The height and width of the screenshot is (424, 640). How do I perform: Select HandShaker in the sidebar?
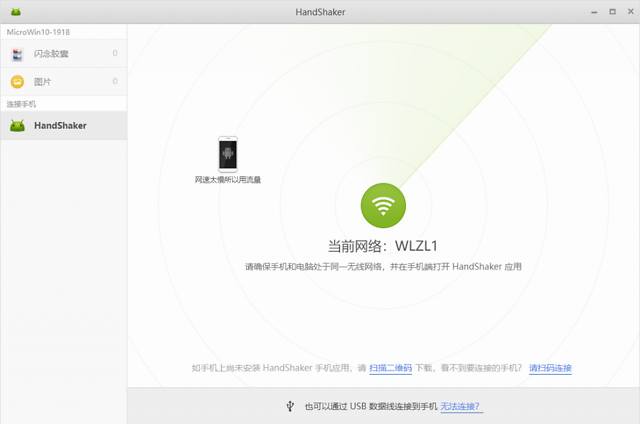[x=64, y=126]
